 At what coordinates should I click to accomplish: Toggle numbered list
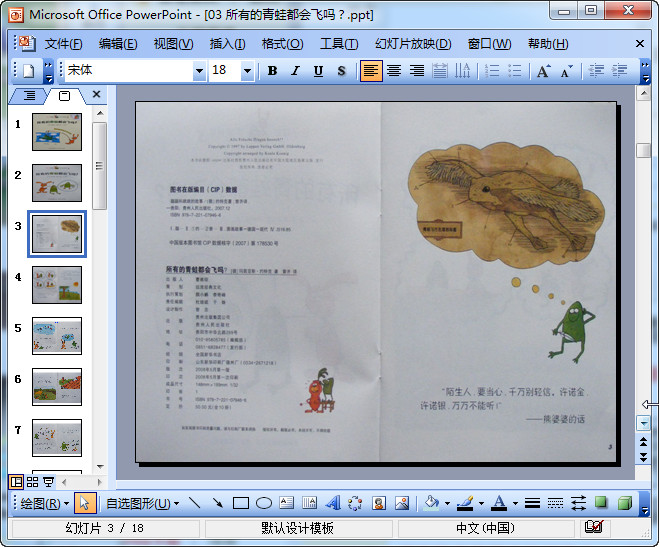click(492, 71)
